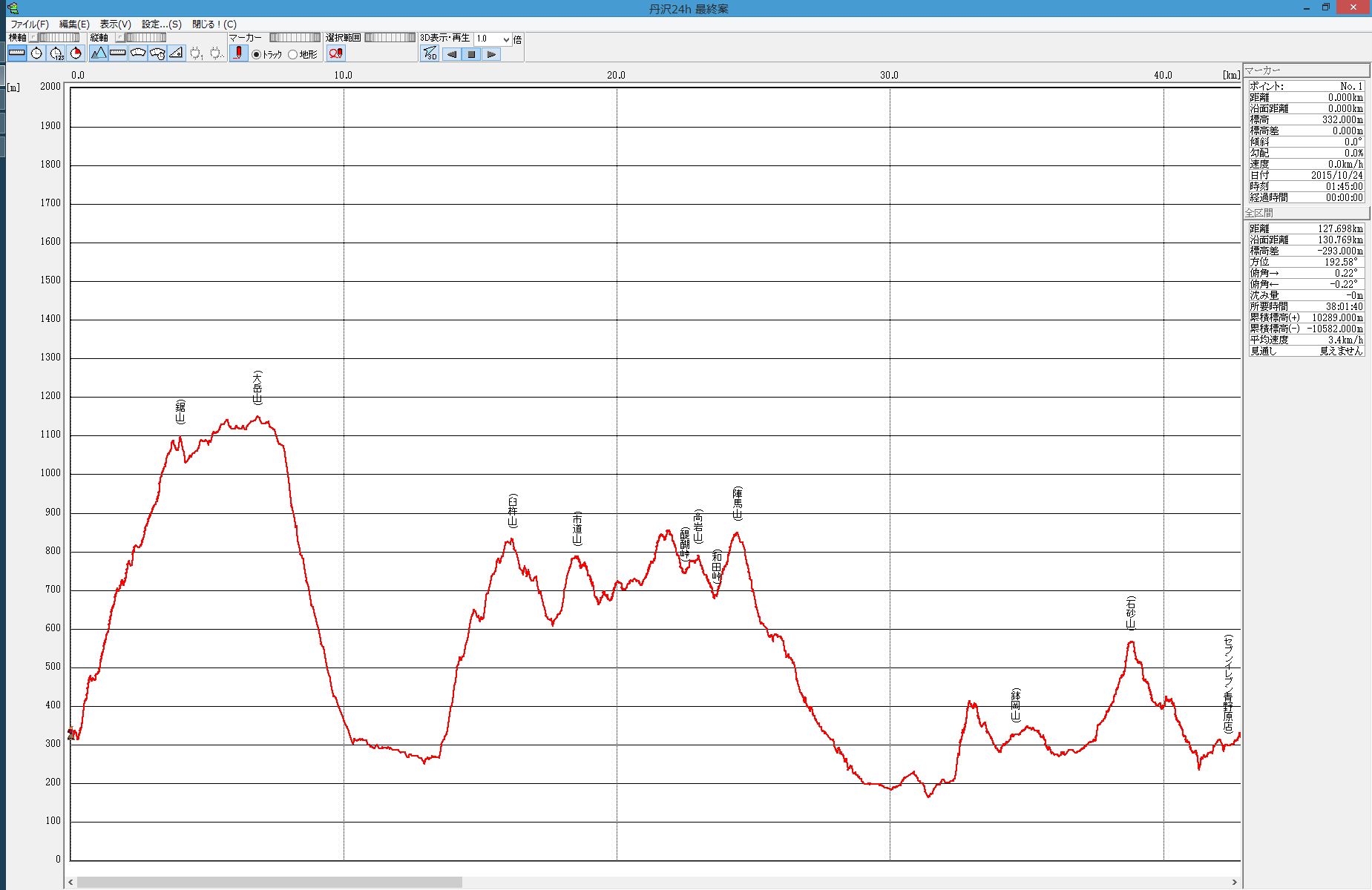Toggle the small box beside 縦軸
Screen dimensions: 1372x890
[x=119, y=37]
